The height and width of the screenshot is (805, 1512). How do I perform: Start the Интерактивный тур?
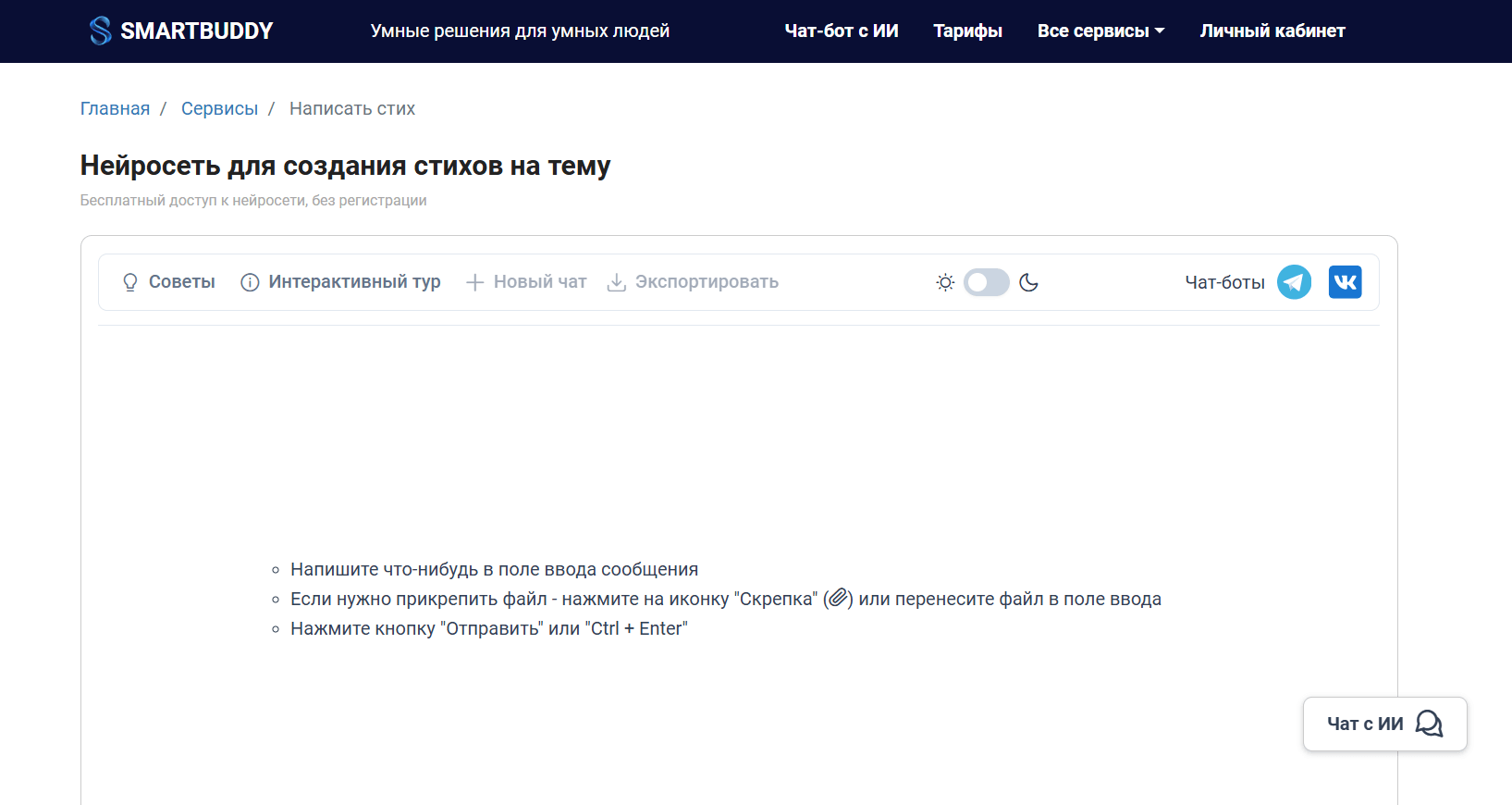354,282
